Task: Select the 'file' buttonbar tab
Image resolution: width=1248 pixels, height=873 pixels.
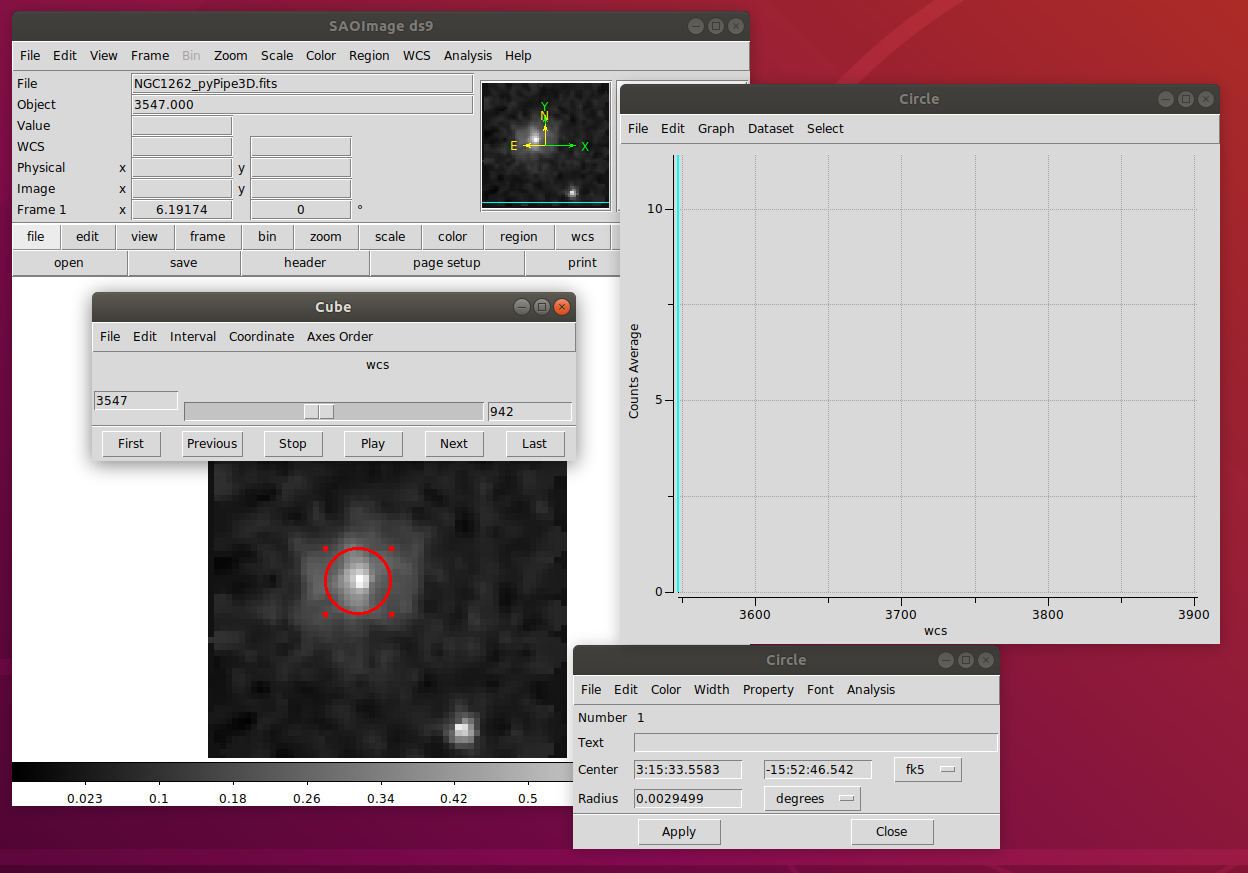Action: [36, 237]
